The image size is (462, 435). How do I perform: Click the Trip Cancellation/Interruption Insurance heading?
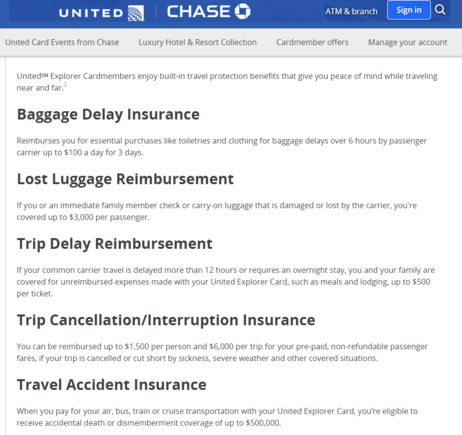(x=166, y=320)
